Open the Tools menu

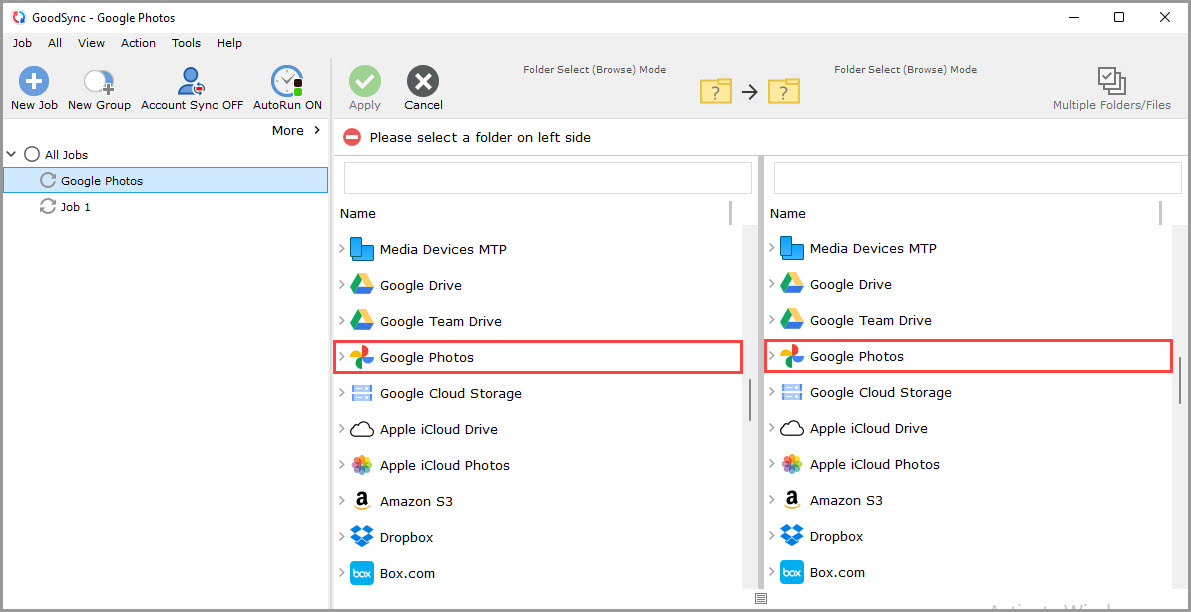(x=186, y=43)
